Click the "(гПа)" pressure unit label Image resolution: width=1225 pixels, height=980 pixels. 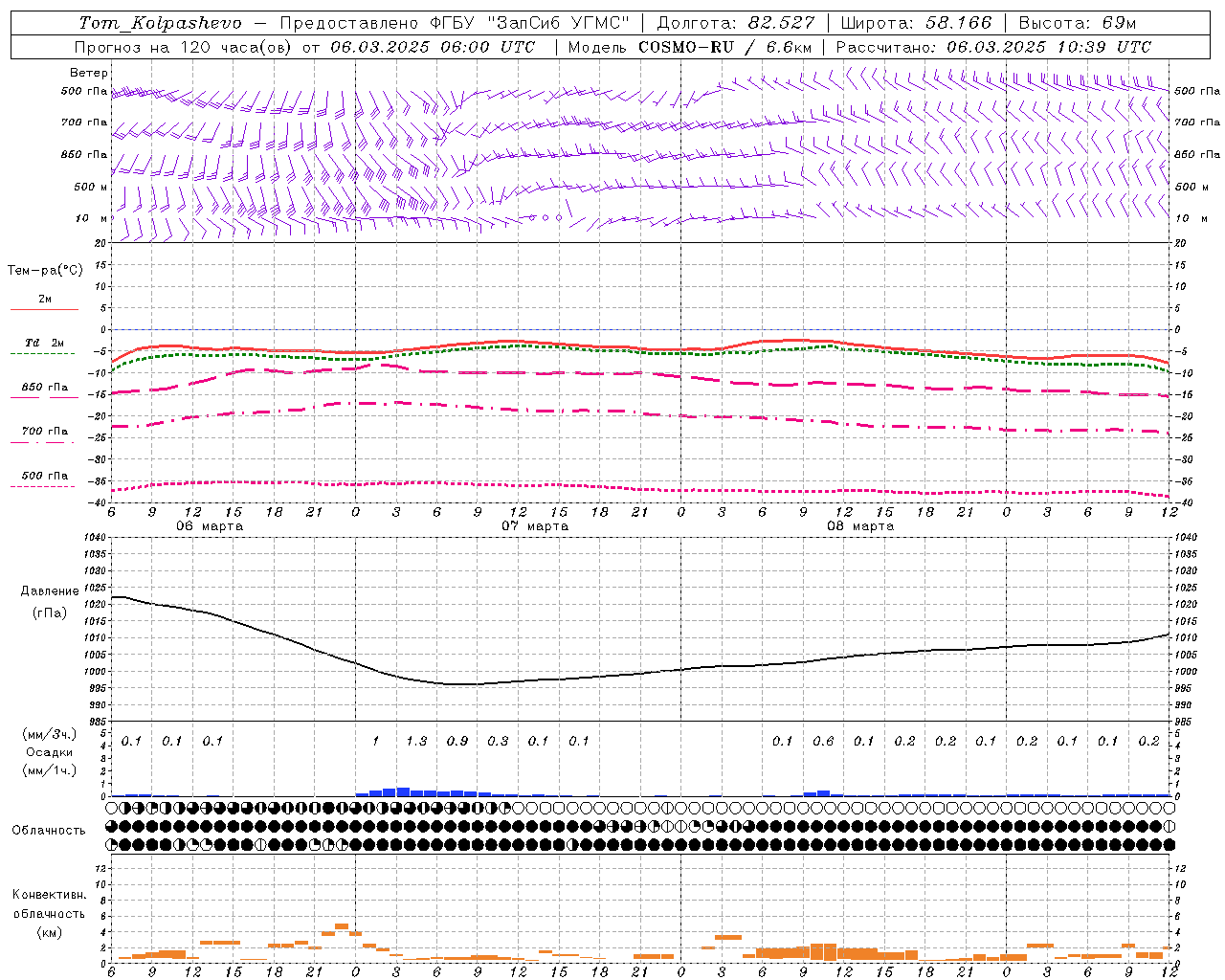[50, 613]
